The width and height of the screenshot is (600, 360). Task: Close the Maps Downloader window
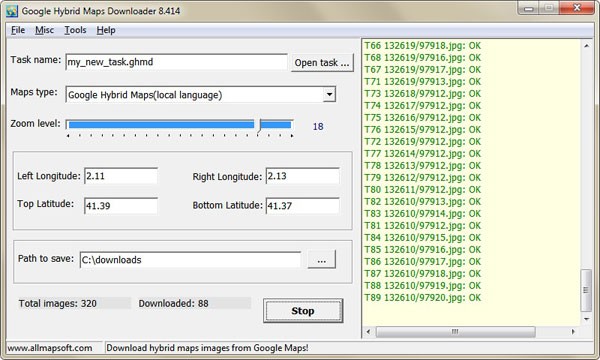(x=577, y=8)
